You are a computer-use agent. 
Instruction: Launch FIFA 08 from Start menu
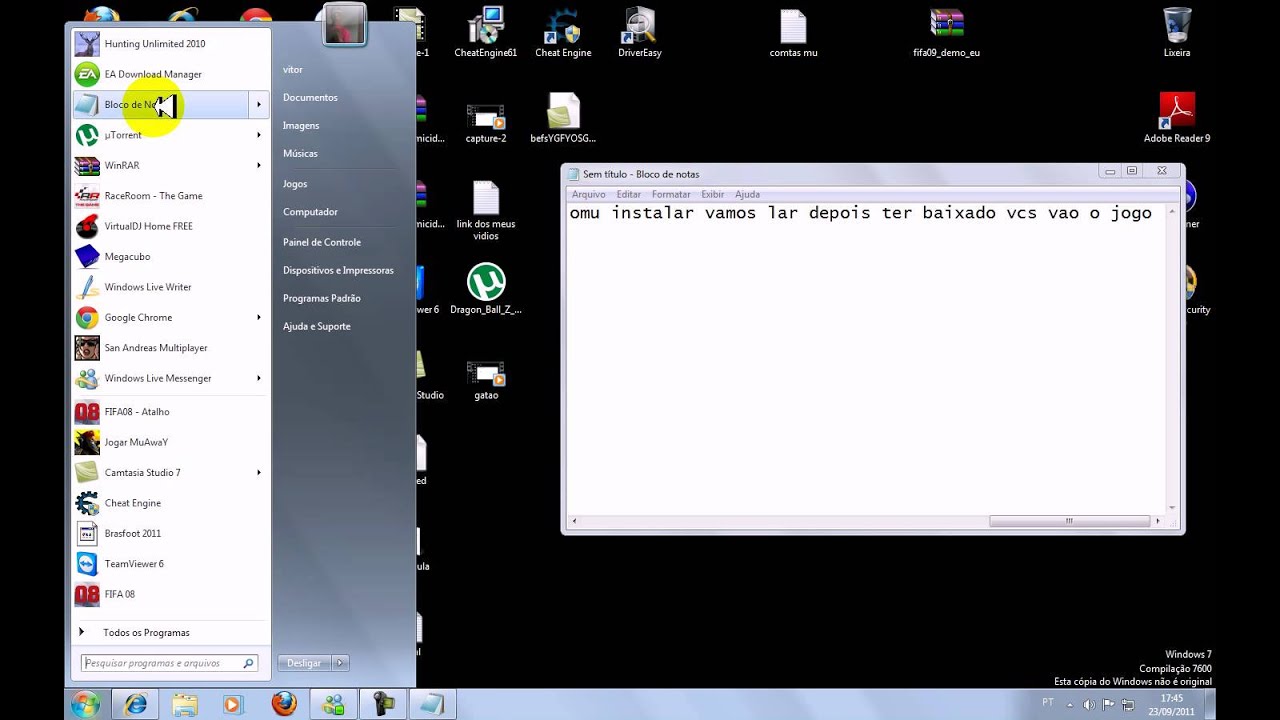tap(170, 594)
